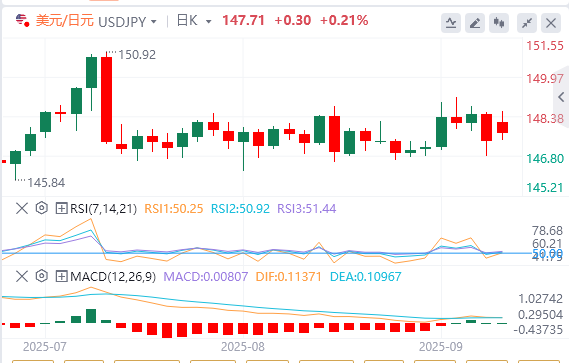Select the pencil drawing tool
This screenshot has width=569, height=363.
475,23
